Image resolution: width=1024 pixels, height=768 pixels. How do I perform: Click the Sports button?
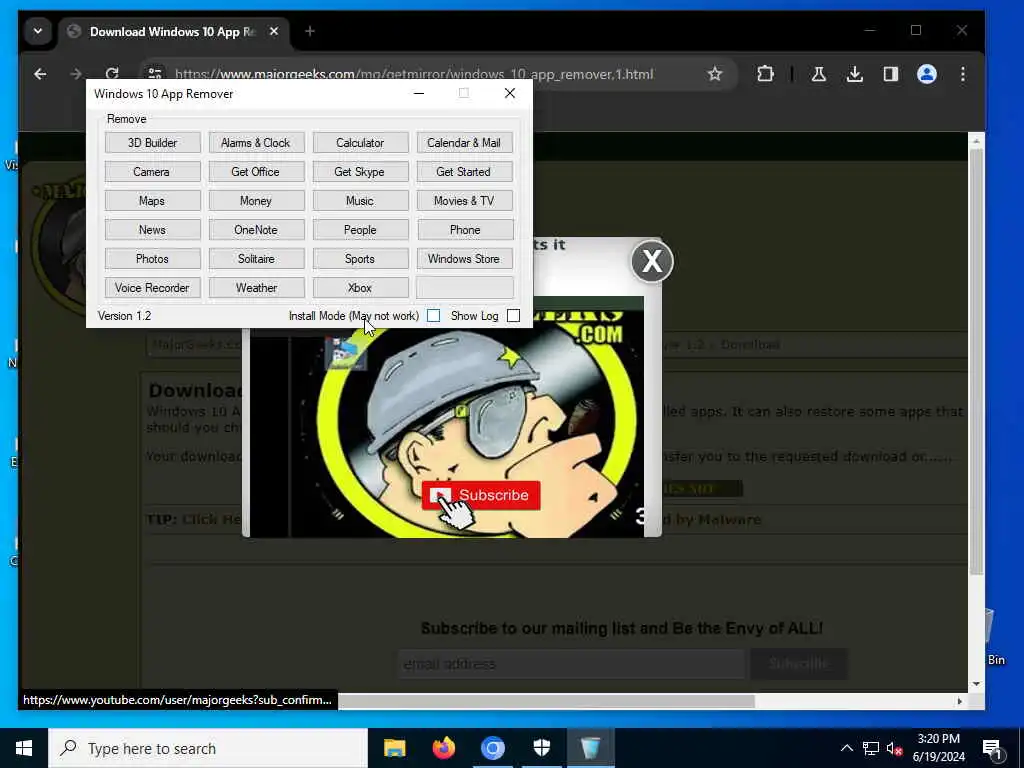click(x=360, y=259)
